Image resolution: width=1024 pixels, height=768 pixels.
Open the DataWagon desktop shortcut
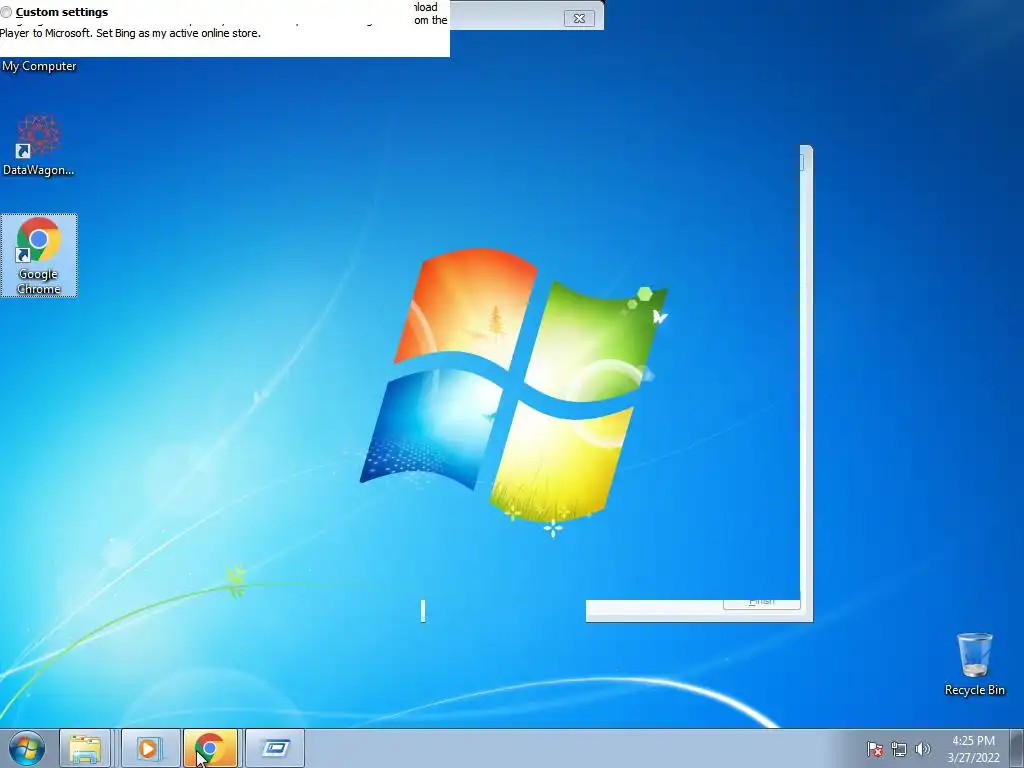click(39, 145)
